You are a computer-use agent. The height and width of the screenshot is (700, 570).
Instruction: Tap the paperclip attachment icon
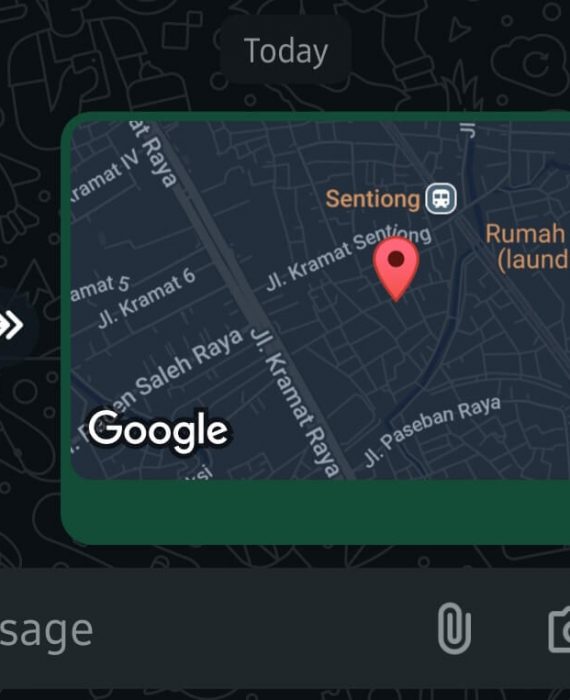tap(454, 628)
